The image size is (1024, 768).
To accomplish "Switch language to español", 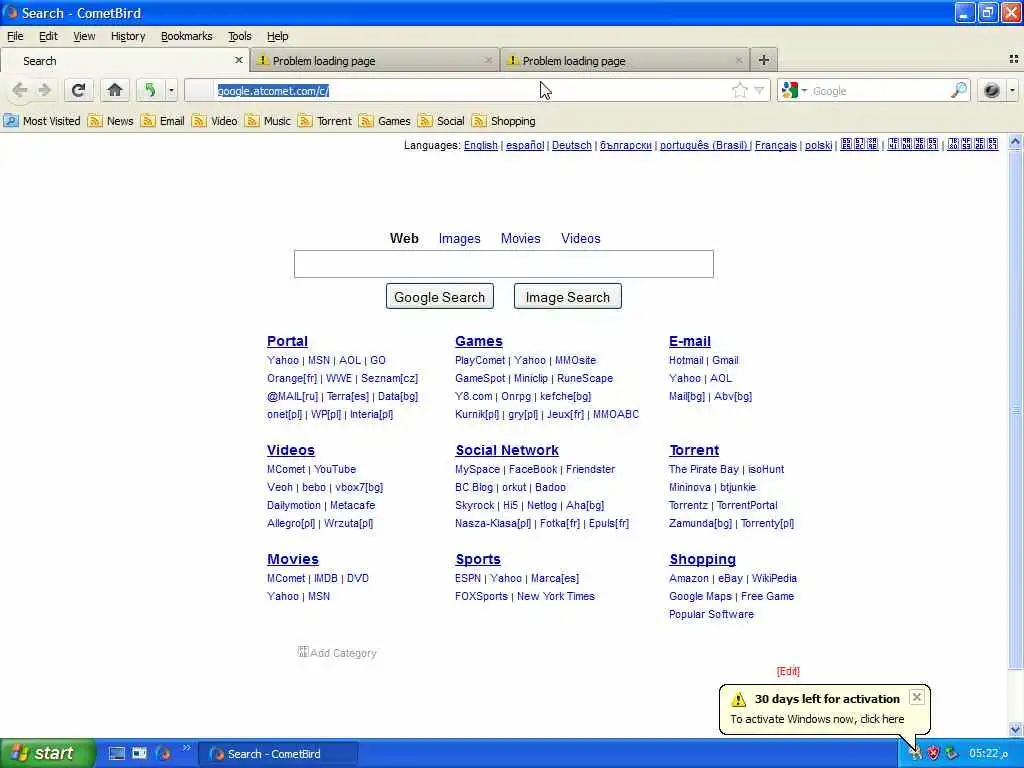I will coord(525,145).
